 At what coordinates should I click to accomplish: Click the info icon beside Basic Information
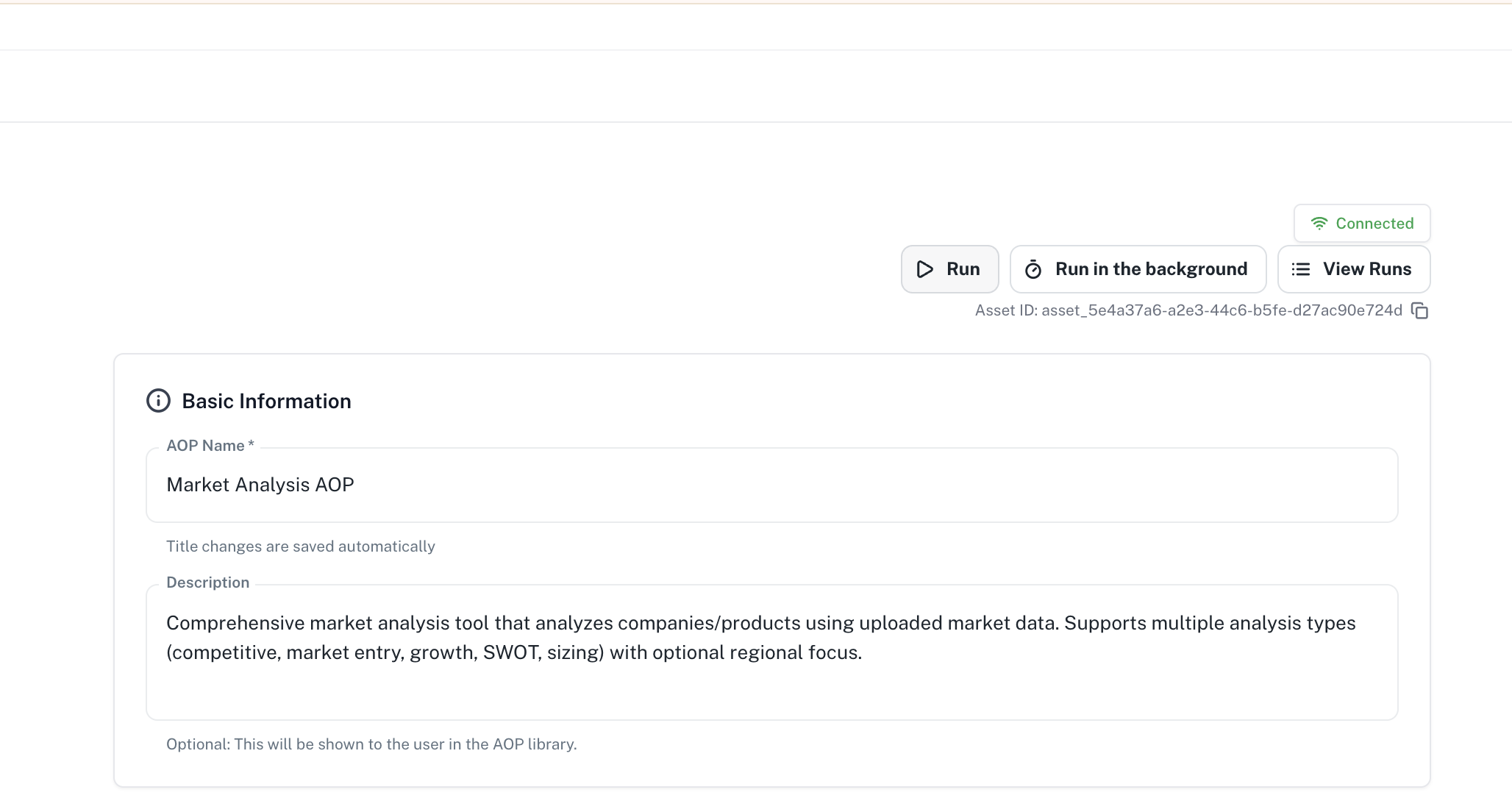point(158,401)
